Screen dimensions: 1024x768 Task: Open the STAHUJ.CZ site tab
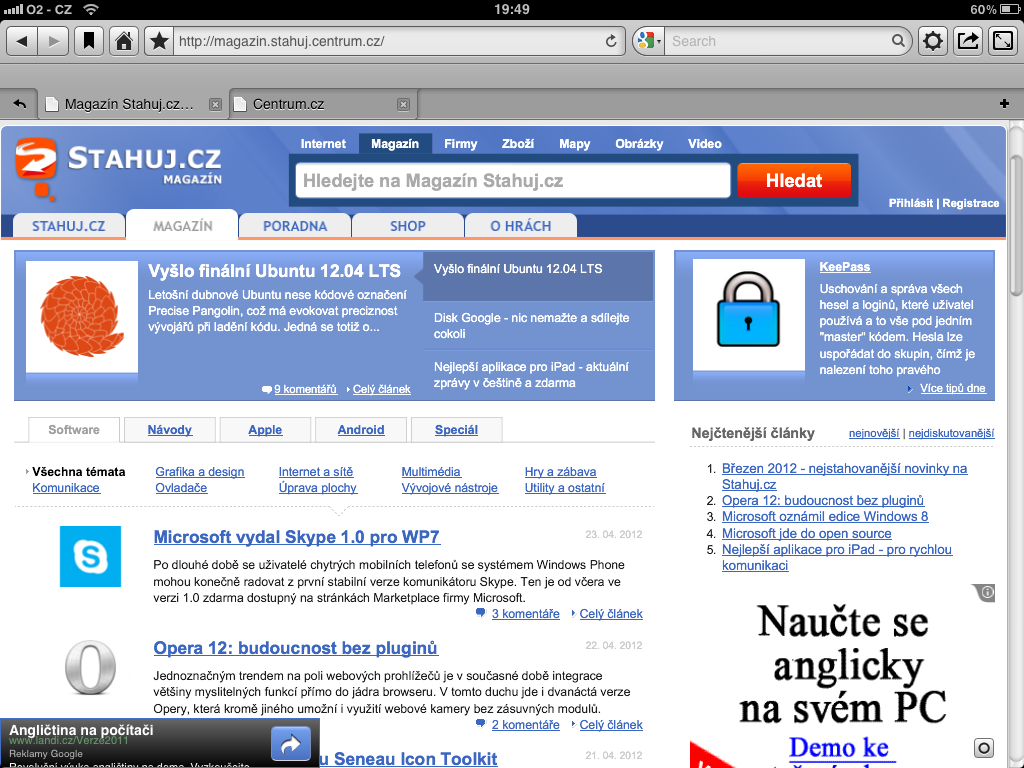pos(69,226)
